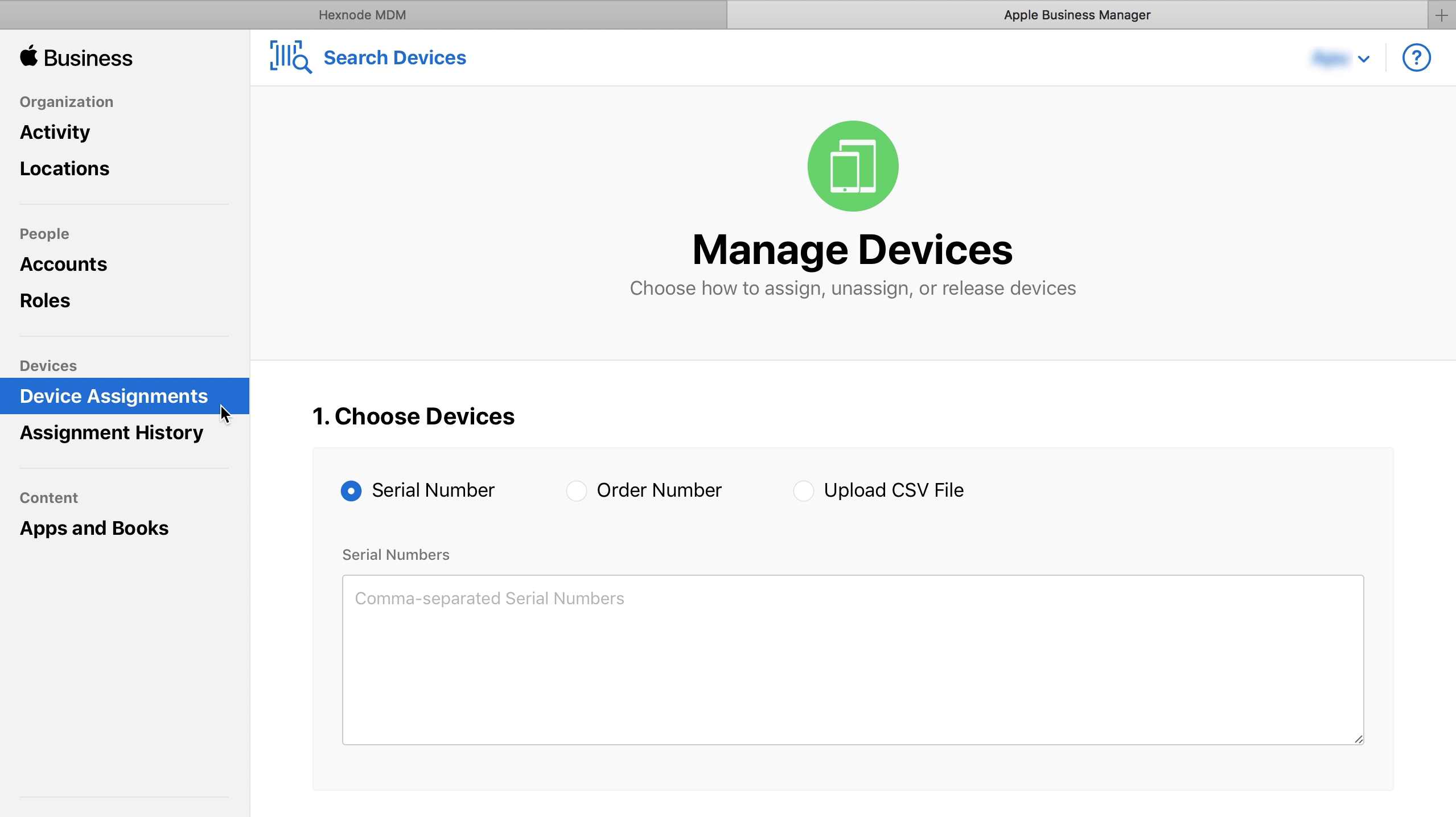The width and height of the screenshot is (1456, 817).
Task: Open the Activity sidebar item
Action: pyautogui.click(x=55, y=132)
